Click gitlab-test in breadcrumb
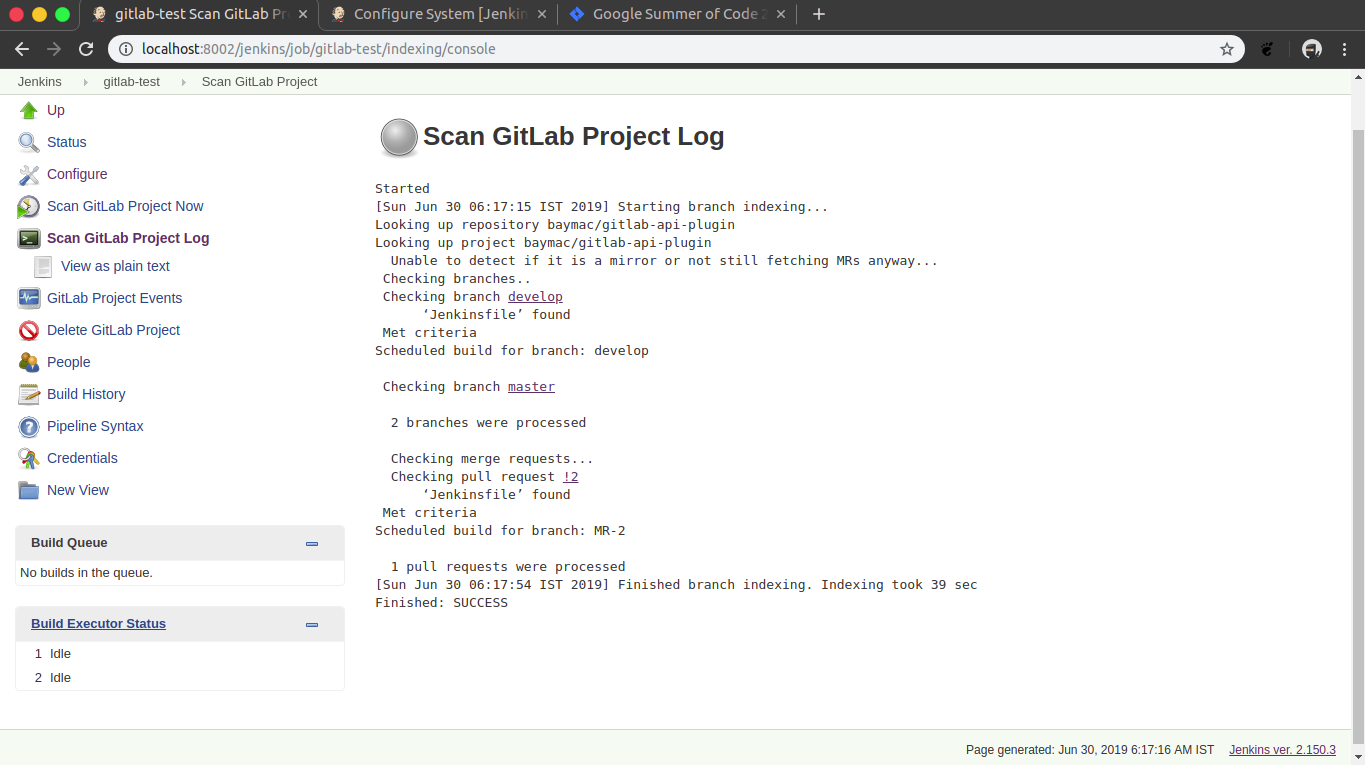 point(131,82)
